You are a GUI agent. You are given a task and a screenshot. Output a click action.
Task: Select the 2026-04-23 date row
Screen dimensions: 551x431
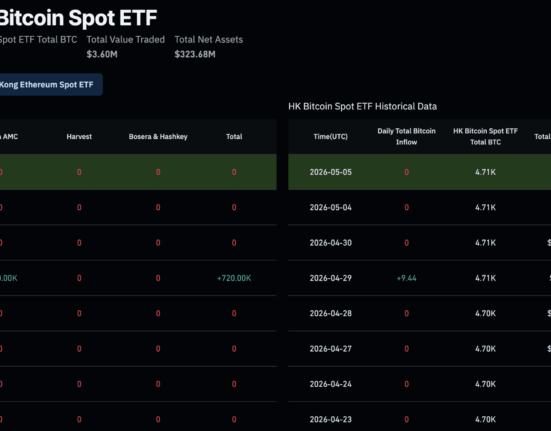coord(420,418)
